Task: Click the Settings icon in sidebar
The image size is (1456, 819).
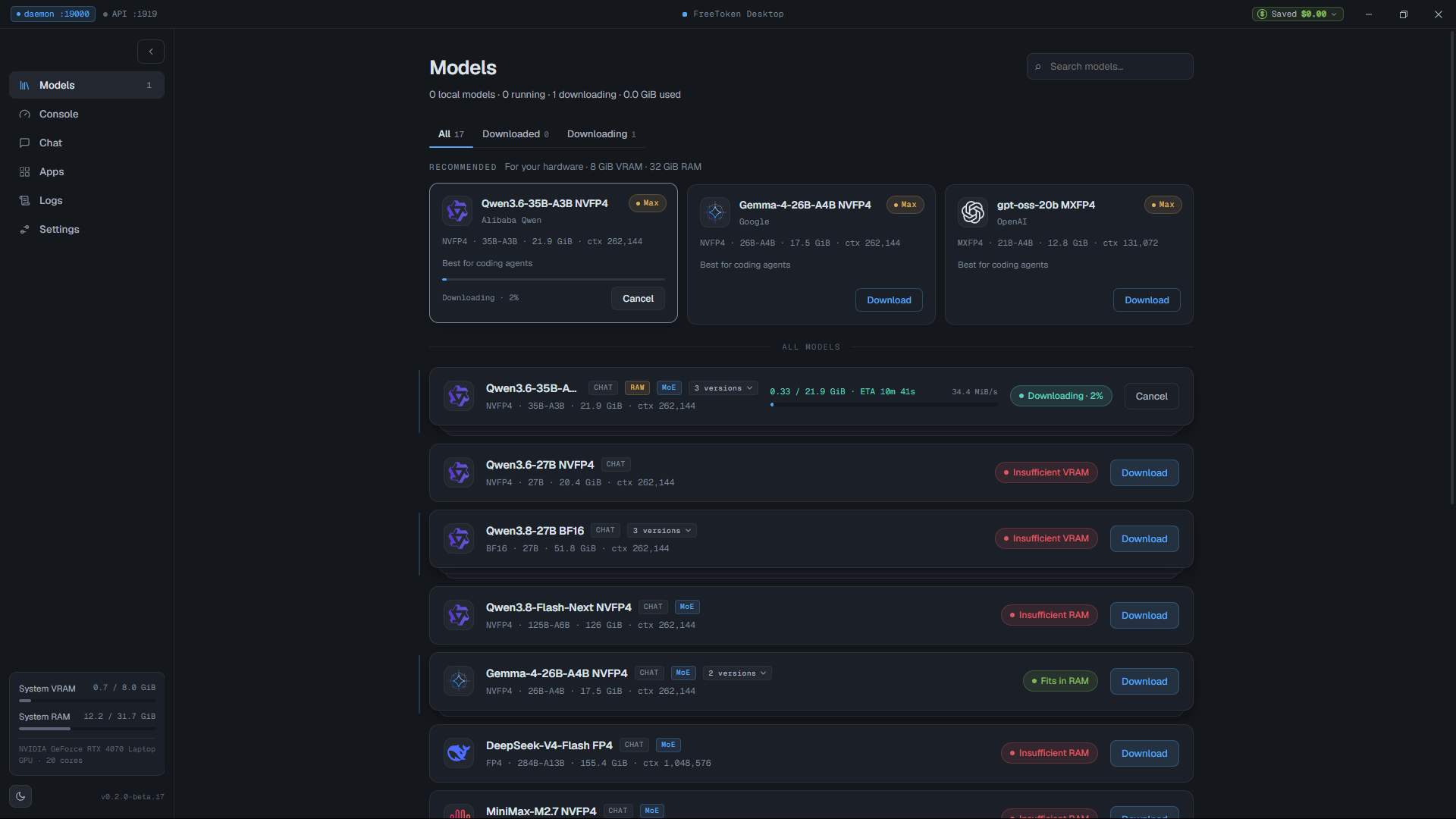Action: (24, 229)
